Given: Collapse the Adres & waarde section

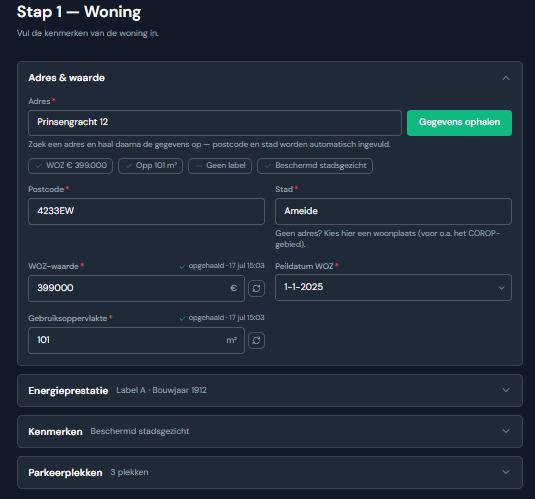Looking at the screenshot, I should (x=506, y=78).
